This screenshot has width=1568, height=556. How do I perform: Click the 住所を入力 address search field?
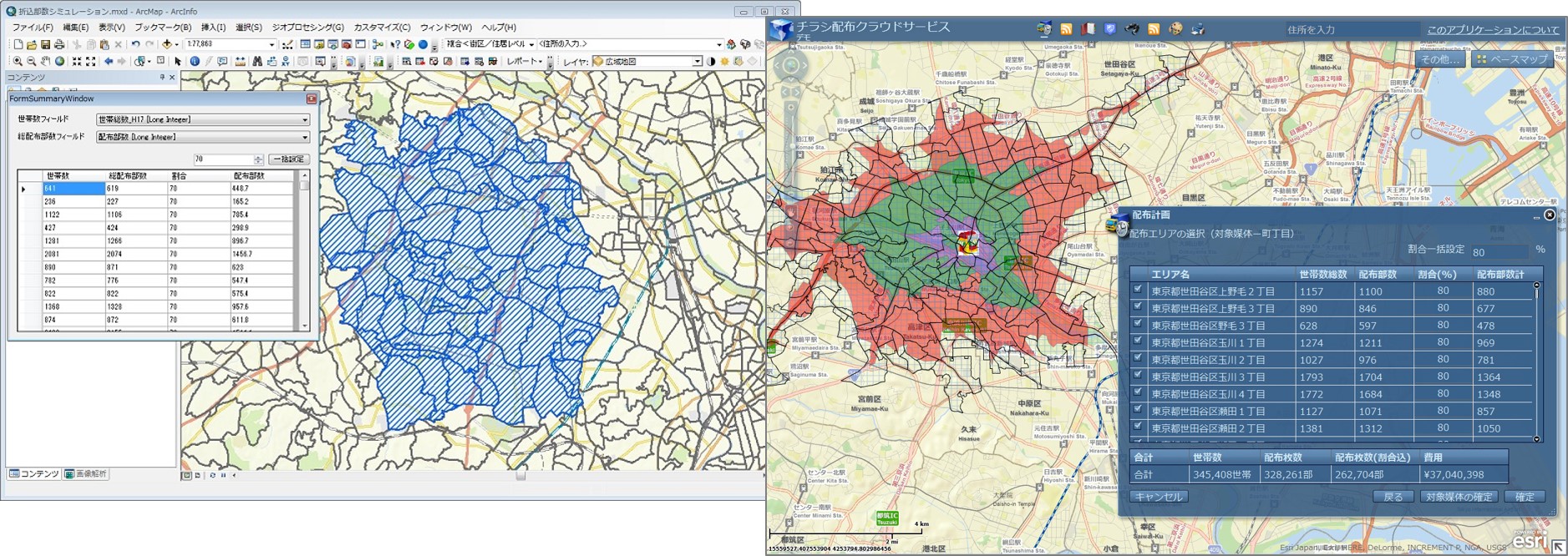(1349, 30)
